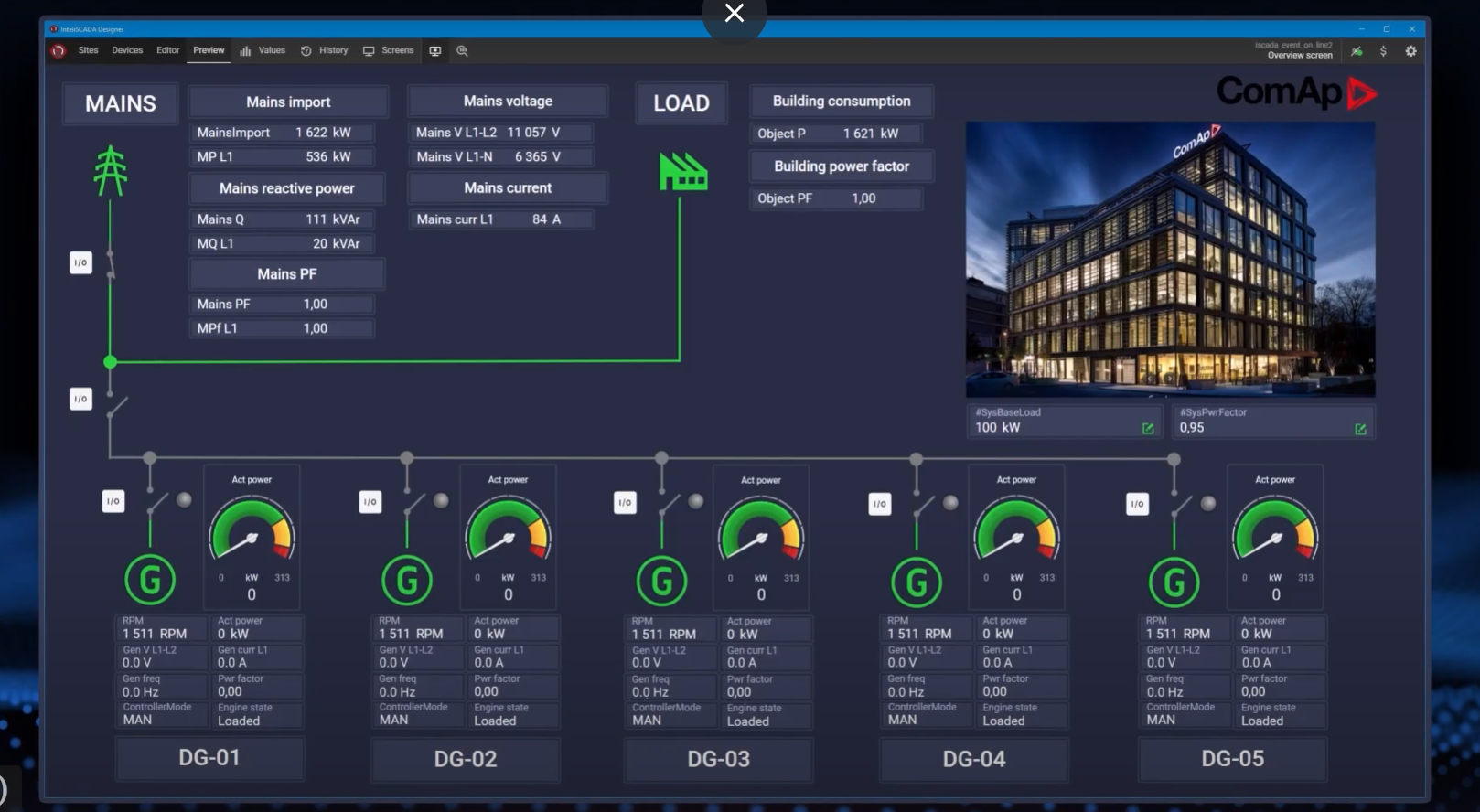Toggle the DG-03 breaker I/O switch

(x=625, y=502)
